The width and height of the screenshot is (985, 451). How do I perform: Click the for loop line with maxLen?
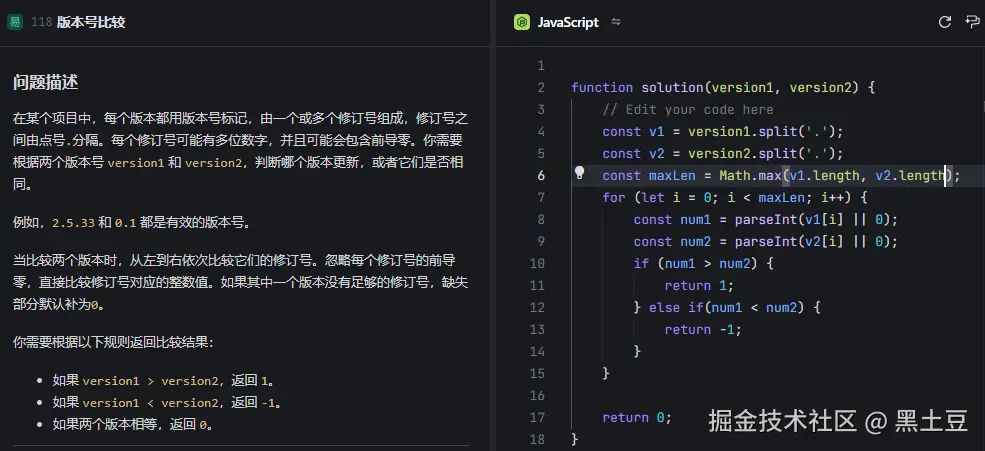(735, 198)
